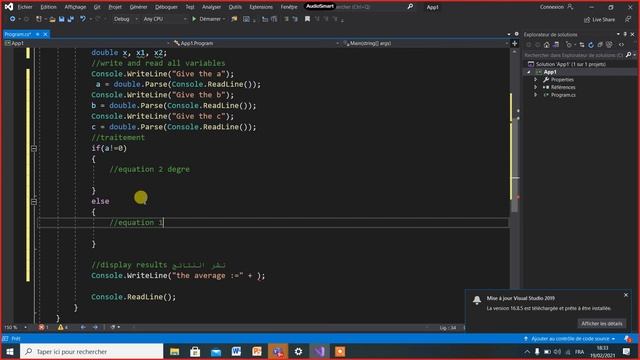Image resolution: width=640 pixels, height=360 pixels.
Task: Open the Fenêtre menu
Action: (x=289, y=7)
